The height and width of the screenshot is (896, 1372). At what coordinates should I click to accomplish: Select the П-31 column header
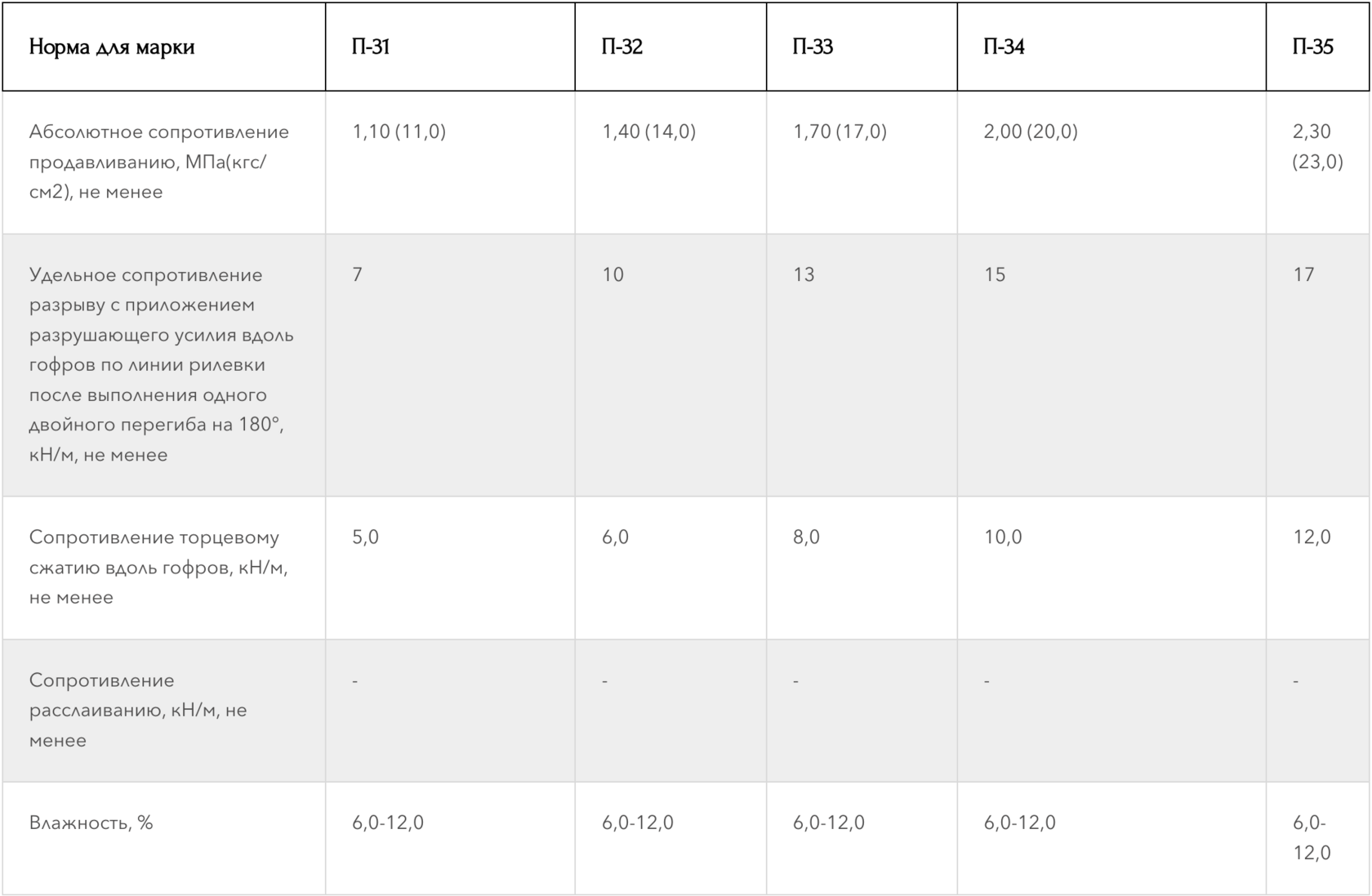coord(370,47)
